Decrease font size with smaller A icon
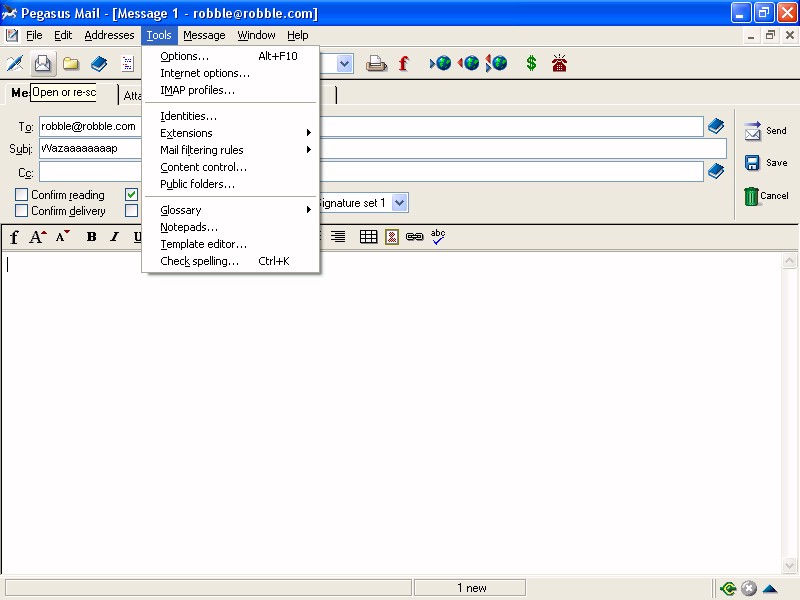Viewport: 800px width, 600px height. click(x=63, y=237)
